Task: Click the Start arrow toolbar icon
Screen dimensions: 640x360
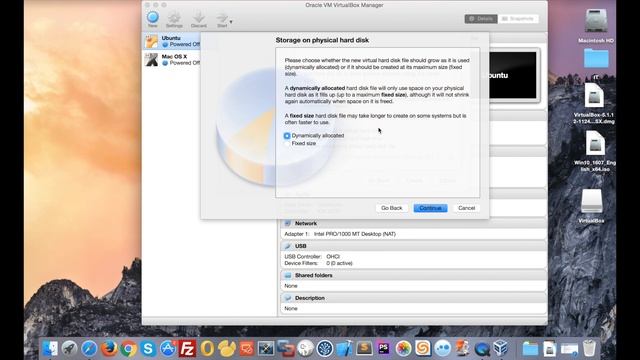Action: [x=222, y=19]
